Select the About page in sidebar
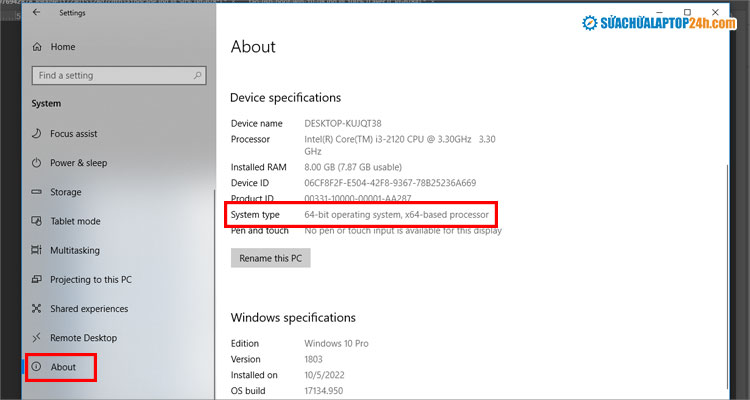 [63, 367]
